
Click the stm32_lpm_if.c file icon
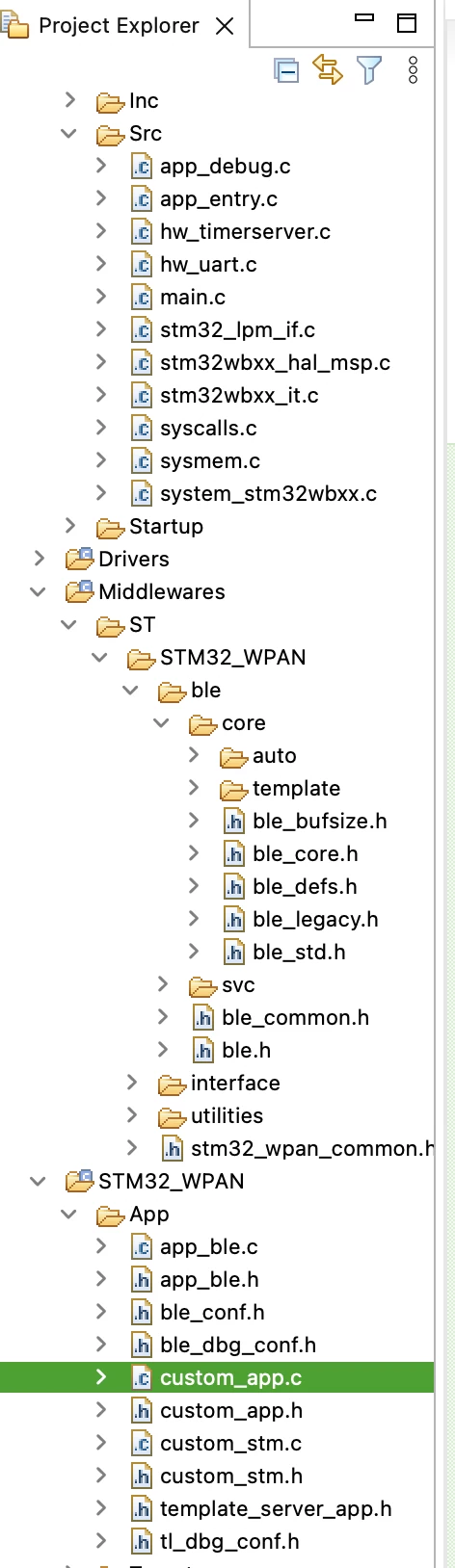tap(142, 330)
